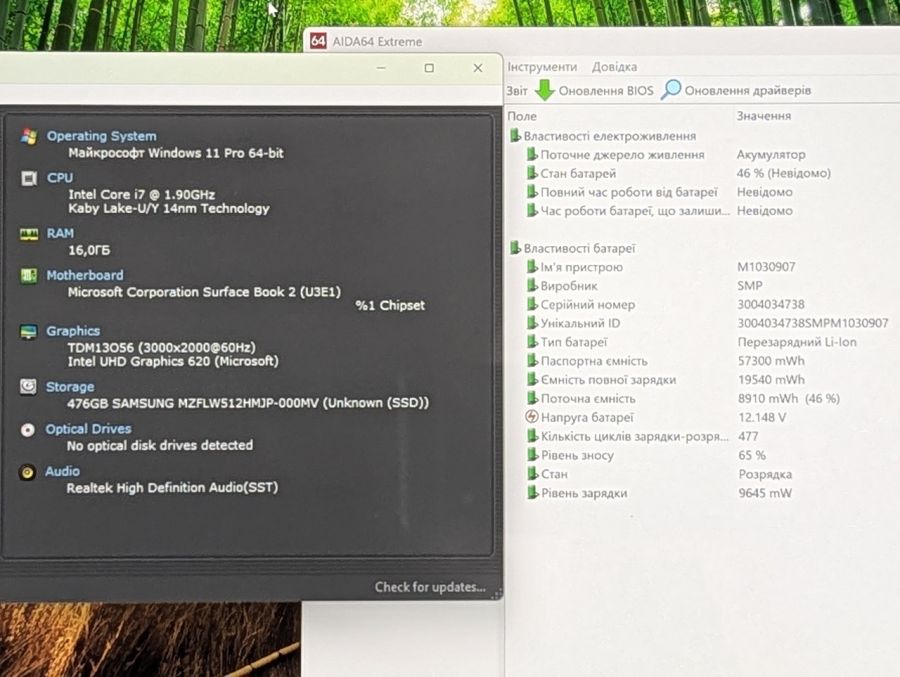Screen dimensions: 900x677
Task: Open the Motherboard section link
Action: 84,275
